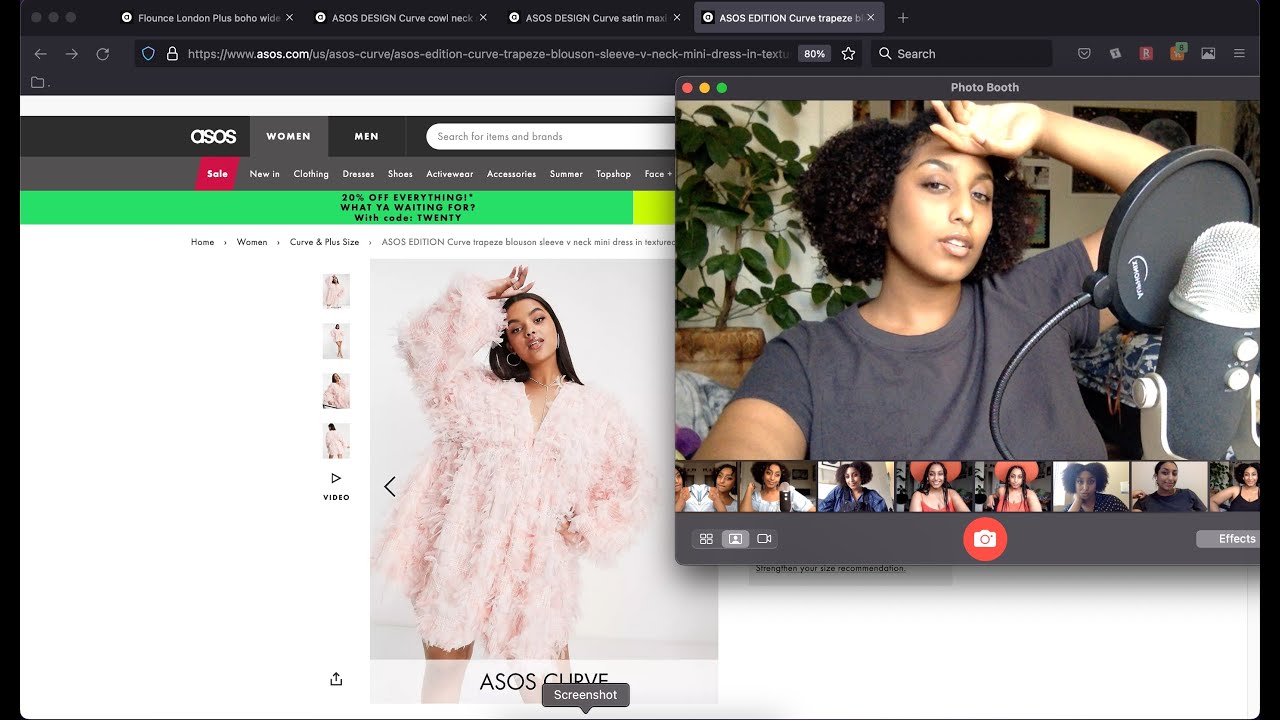
Task: Open a new browser tab
Action: 903,18
